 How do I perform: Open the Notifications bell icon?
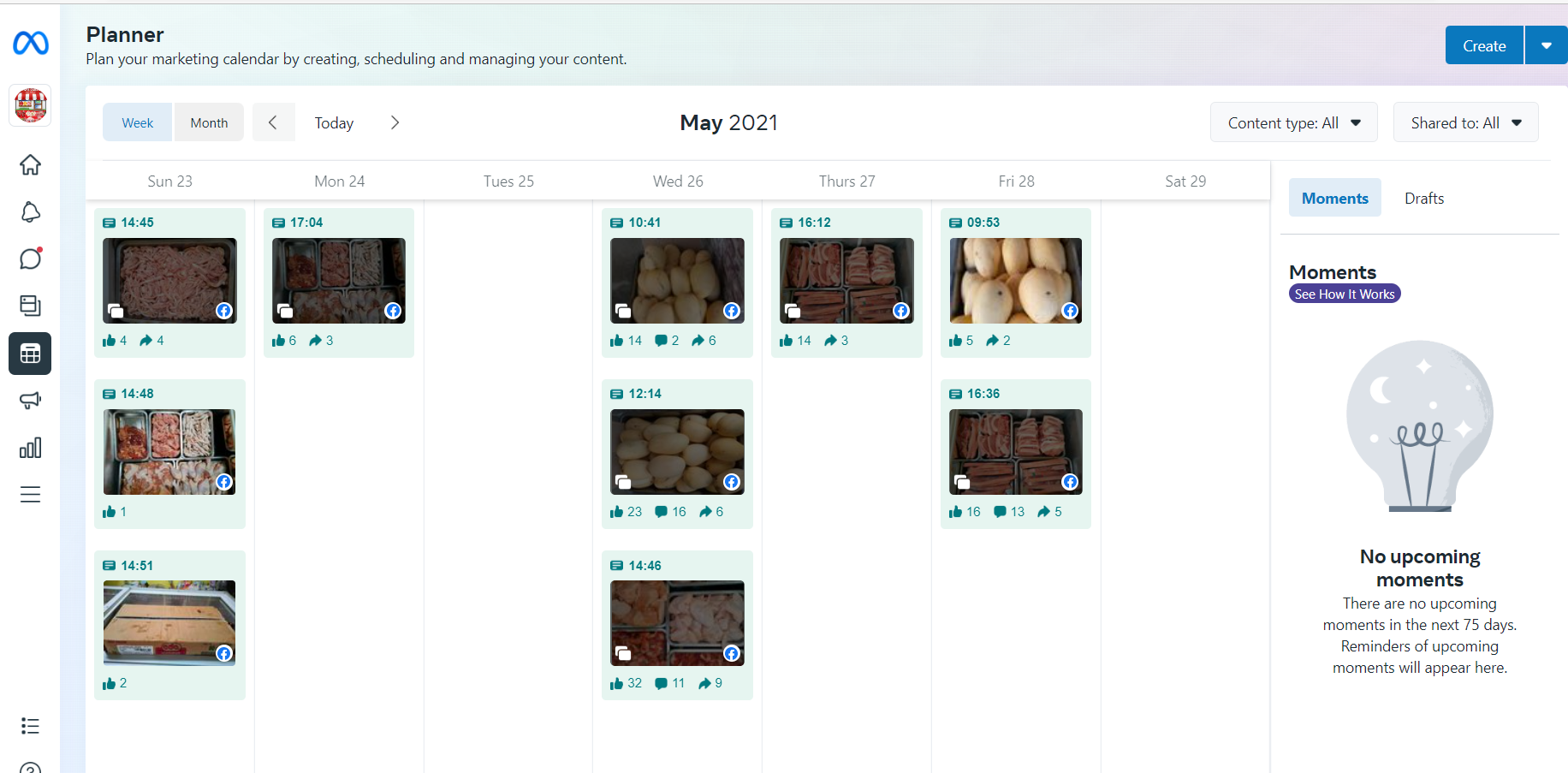coord(30,211)
